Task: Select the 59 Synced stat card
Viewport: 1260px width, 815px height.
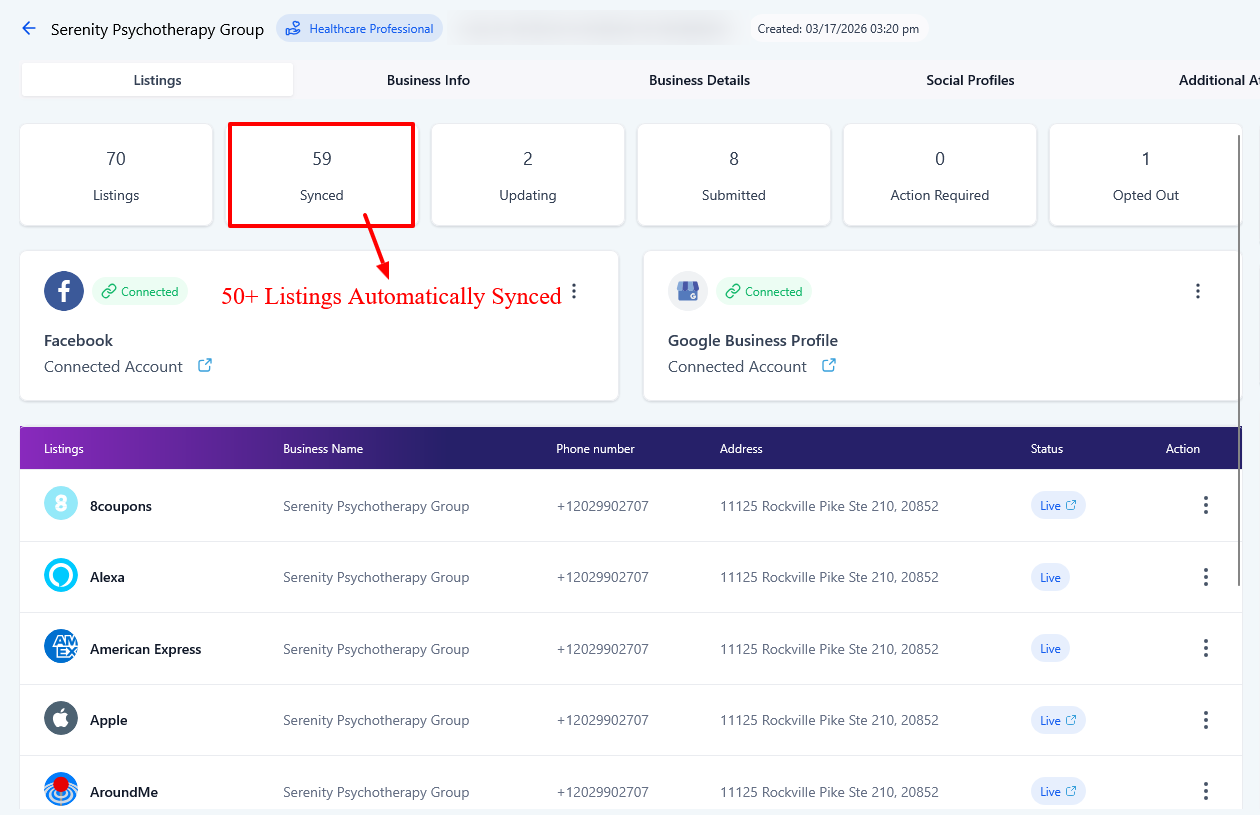Action: 322,175
